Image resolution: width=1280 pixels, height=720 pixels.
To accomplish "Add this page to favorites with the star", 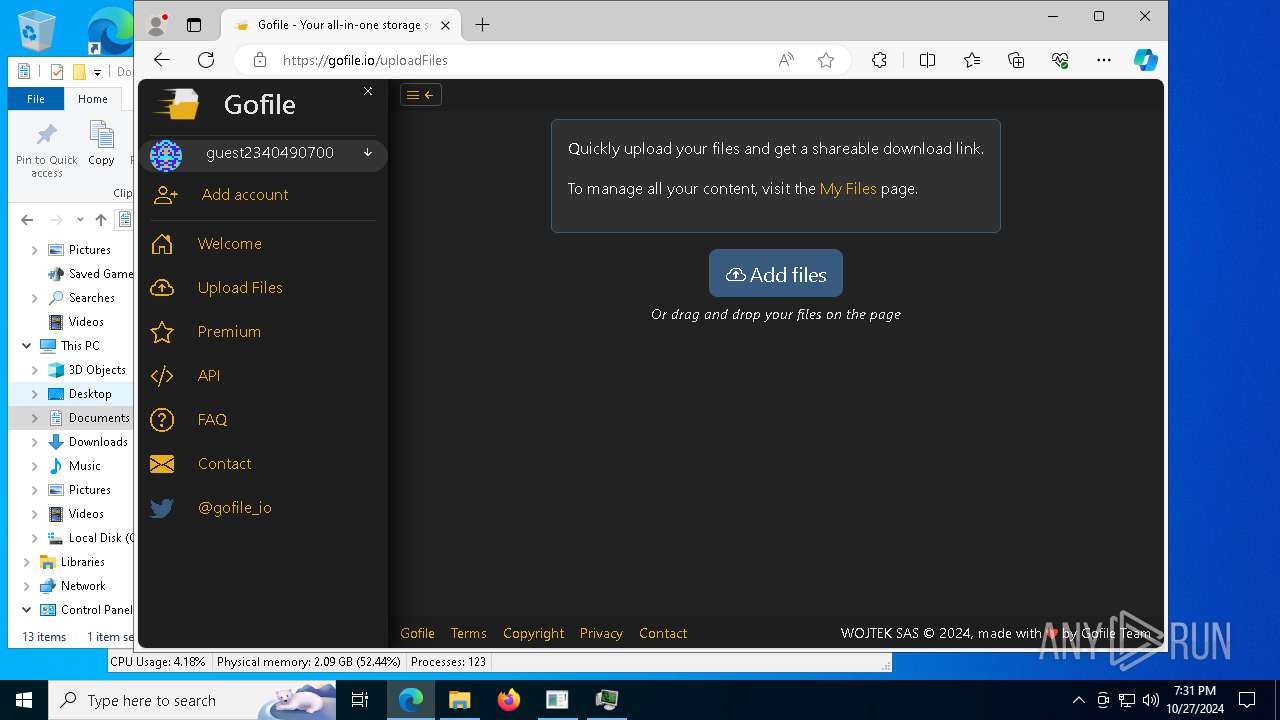I will pyautogui.click(x=826, y=60).
